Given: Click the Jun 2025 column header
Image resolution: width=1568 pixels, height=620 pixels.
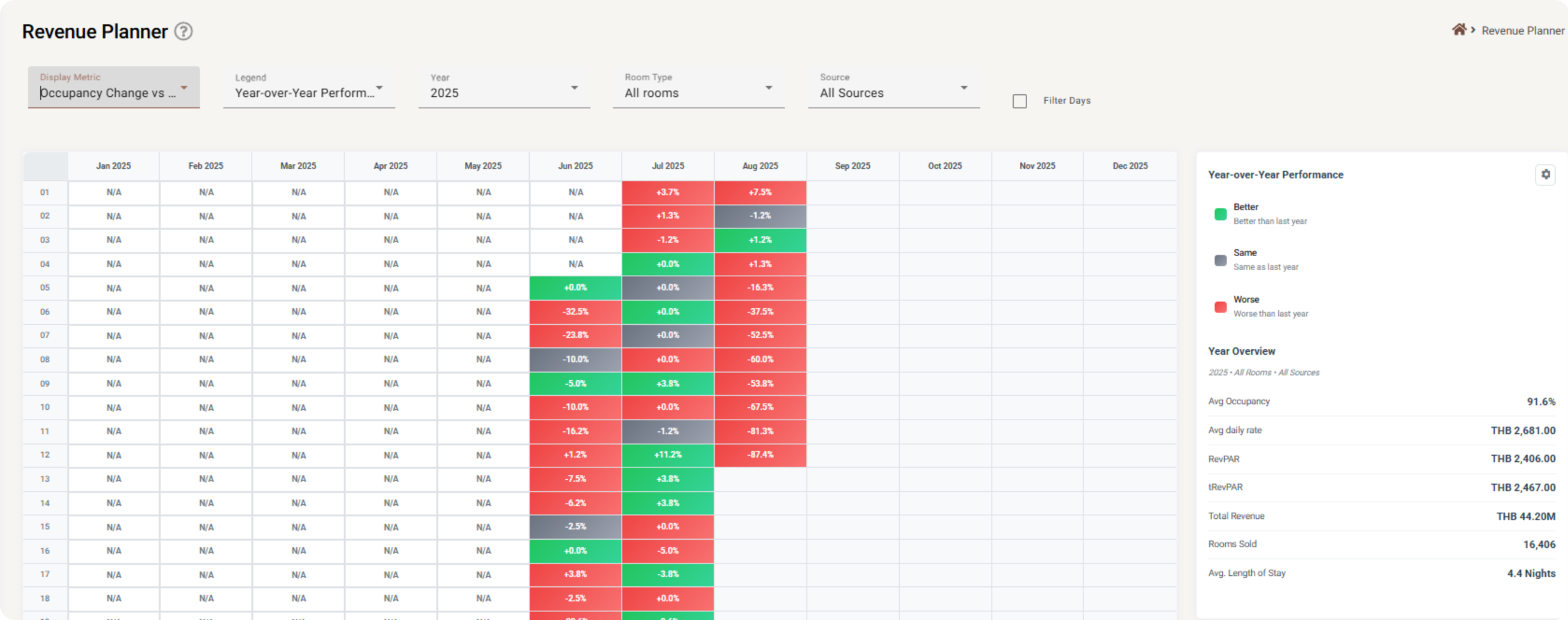Looking at the screenshot, I should point(575,166).
